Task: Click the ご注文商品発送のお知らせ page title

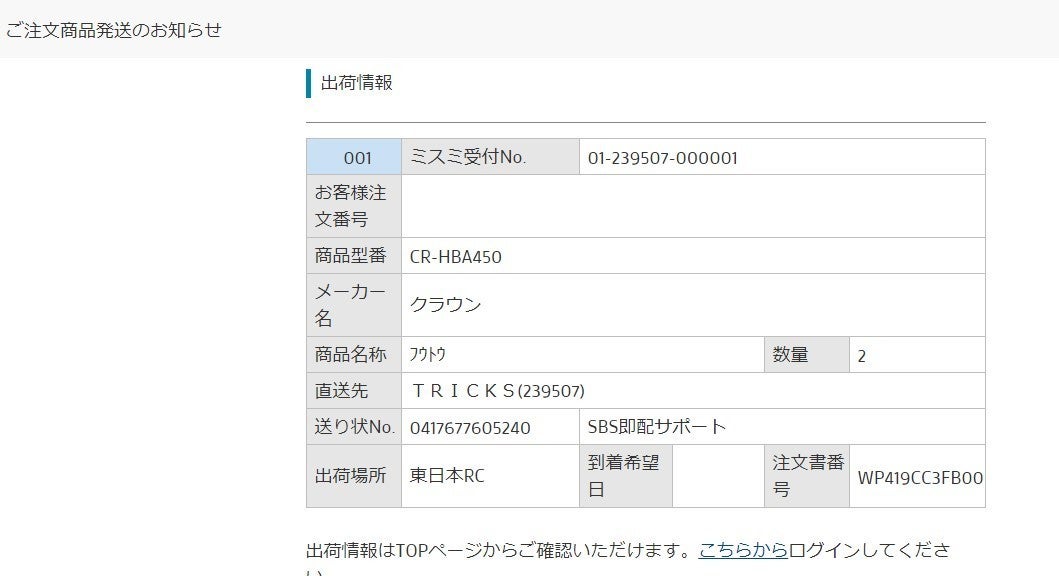Action: pyautogui.click(x=112, y=30)
